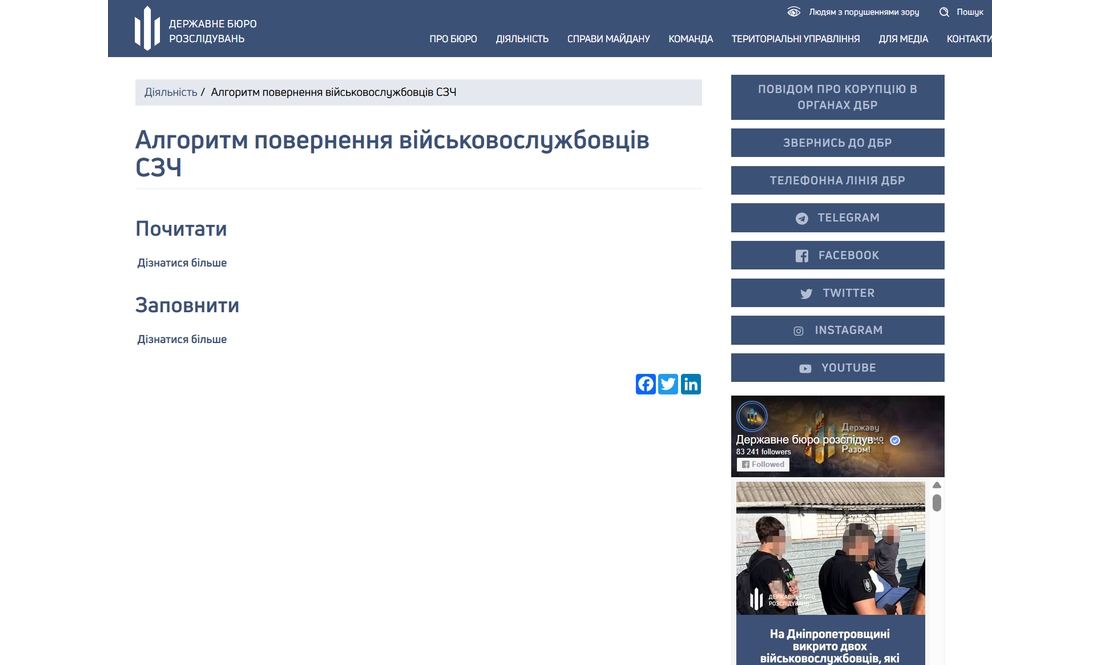The height and width of the screenshot is (665, 1100).
Task: Open the ПРО БЮРО menu
Action: click(453, 39)
